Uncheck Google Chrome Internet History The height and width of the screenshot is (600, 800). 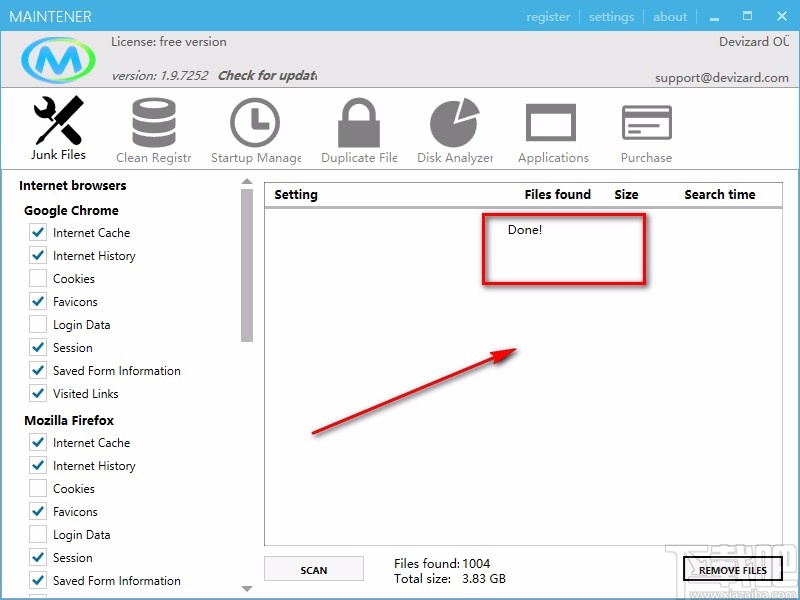[x=38, y=256]
